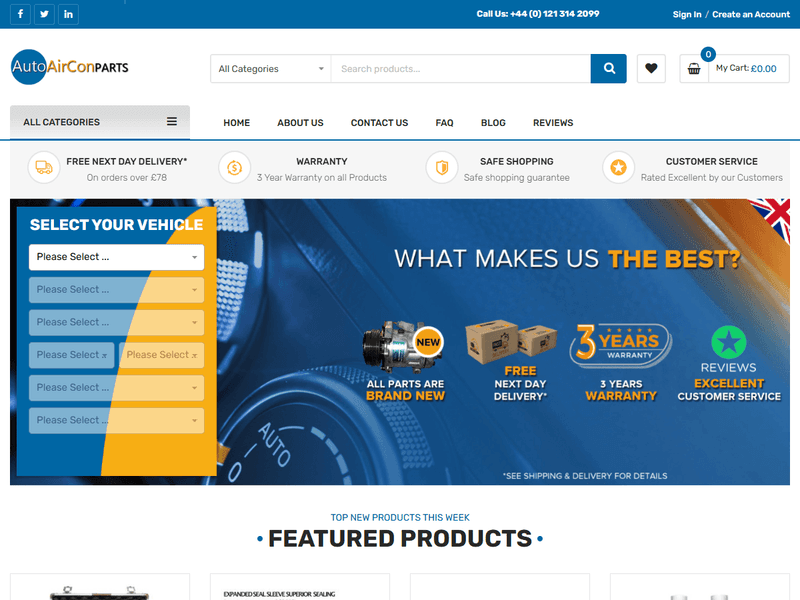Click 'SEE SHIPPING & DELIVERY FOR DETAILS' note
The image size is (800, 600).
[585, 476]
